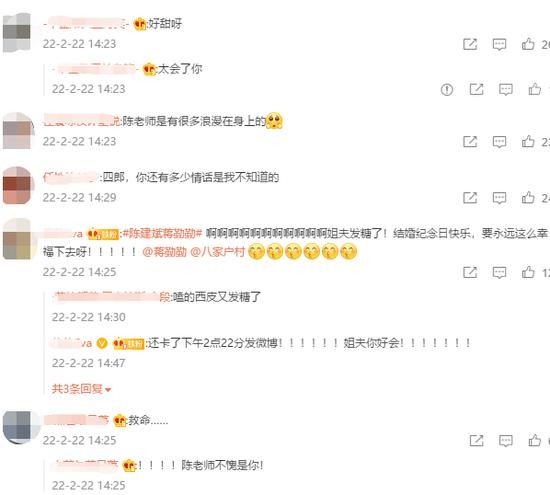This screenshot has width=550, height=495.
Task: Toggle like on "姐夫发糖了" comment
Action: click(528, 272)
